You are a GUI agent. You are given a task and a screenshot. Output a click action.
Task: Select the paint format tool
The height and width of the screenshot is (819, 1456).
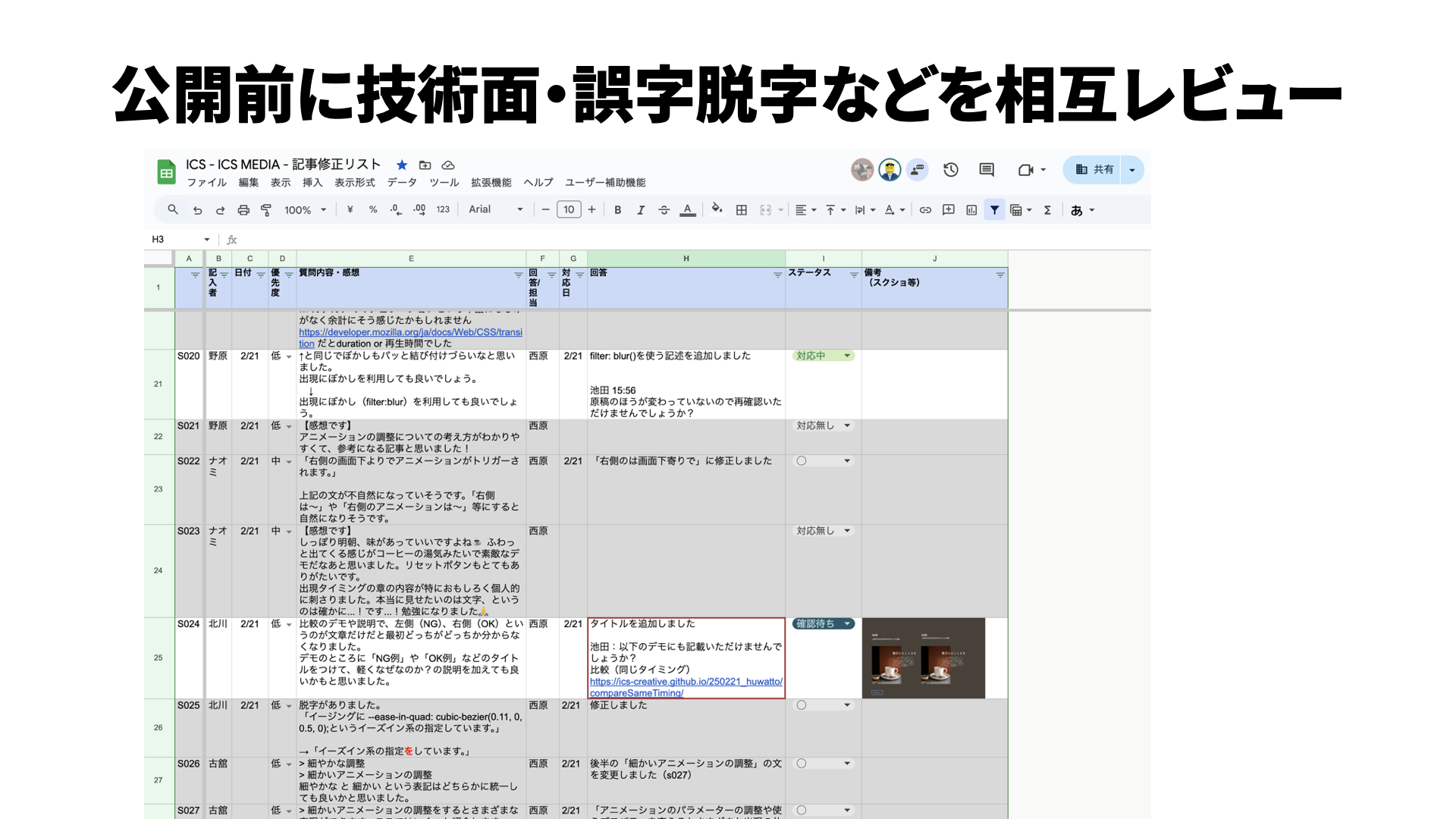tap(266, 210)
